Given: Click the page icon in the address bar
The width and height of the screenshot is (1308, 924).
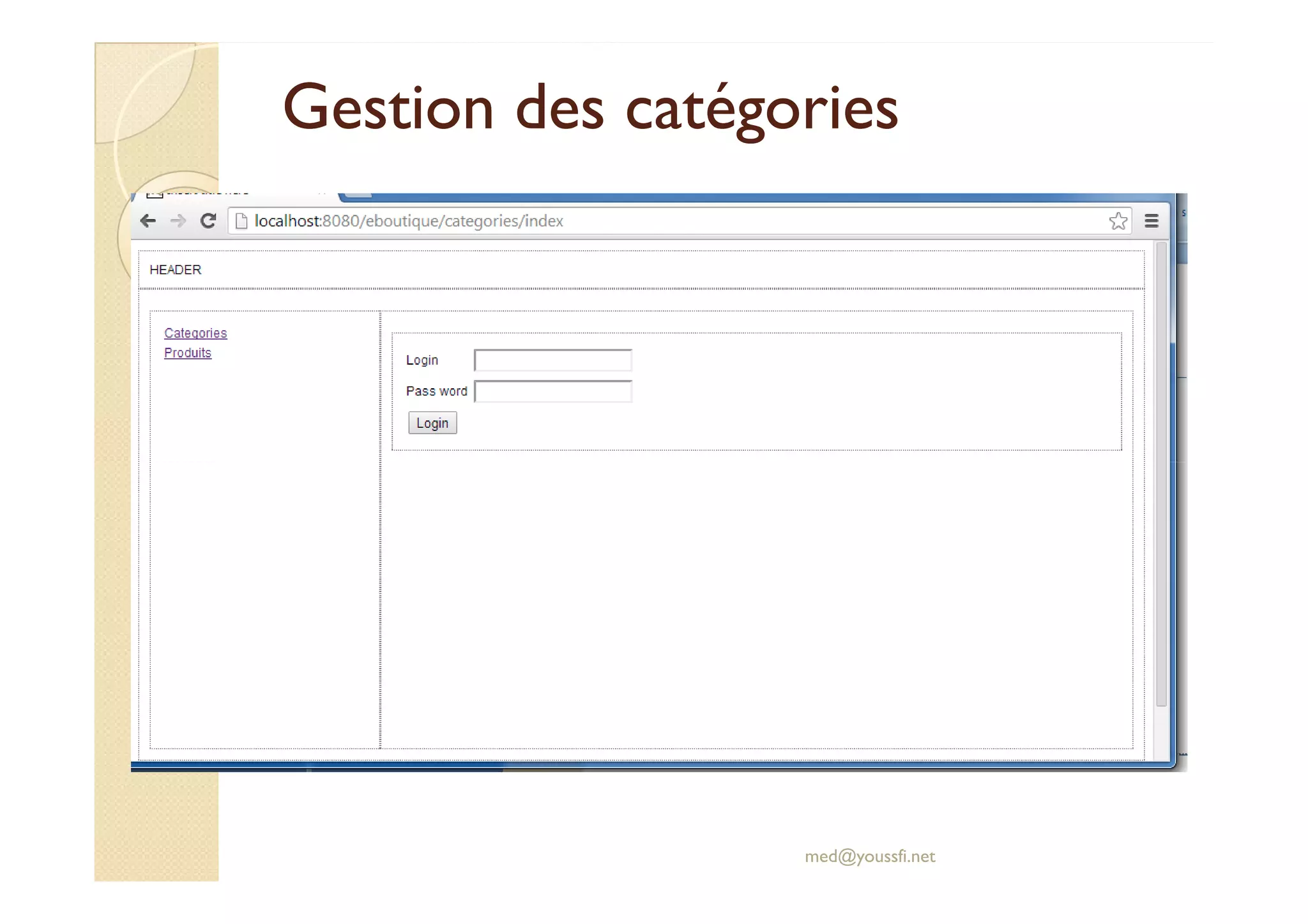Looking at the screenshot, I should (x=241, y=221).
